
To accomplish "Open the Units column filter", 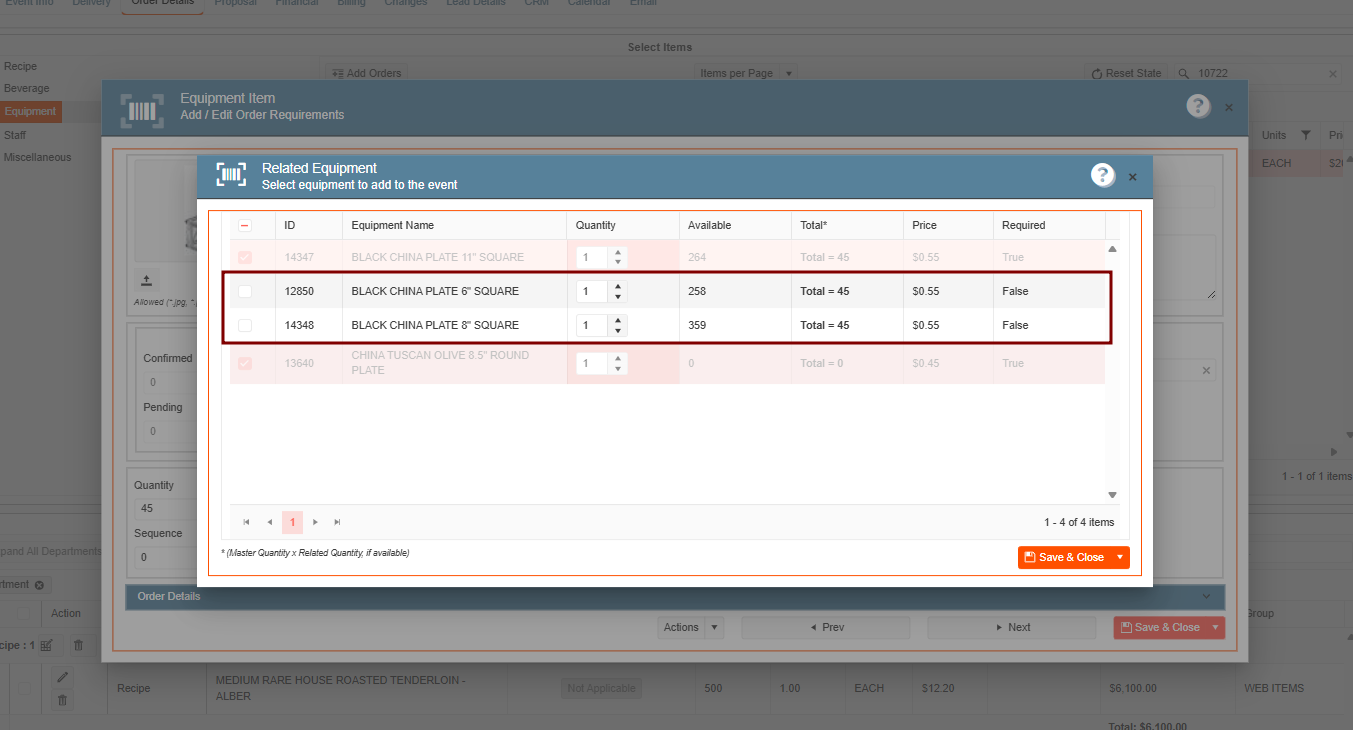I will [1305, 135].
